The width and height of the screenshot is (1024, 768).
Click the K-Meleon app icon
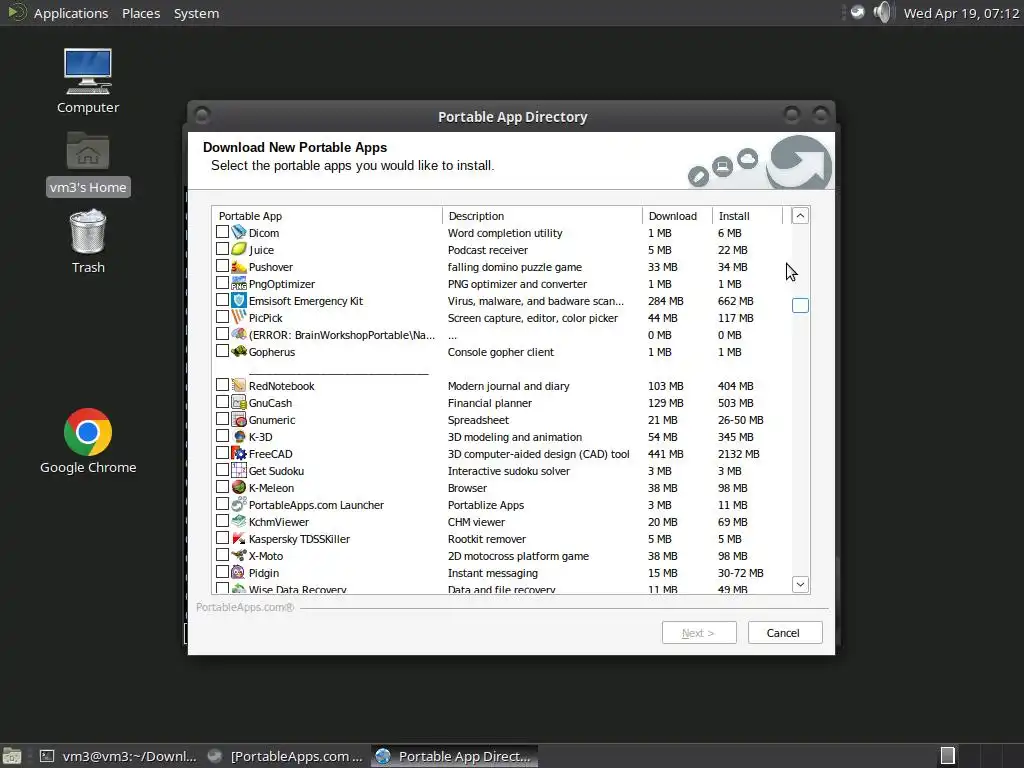(x=239, y=487)
